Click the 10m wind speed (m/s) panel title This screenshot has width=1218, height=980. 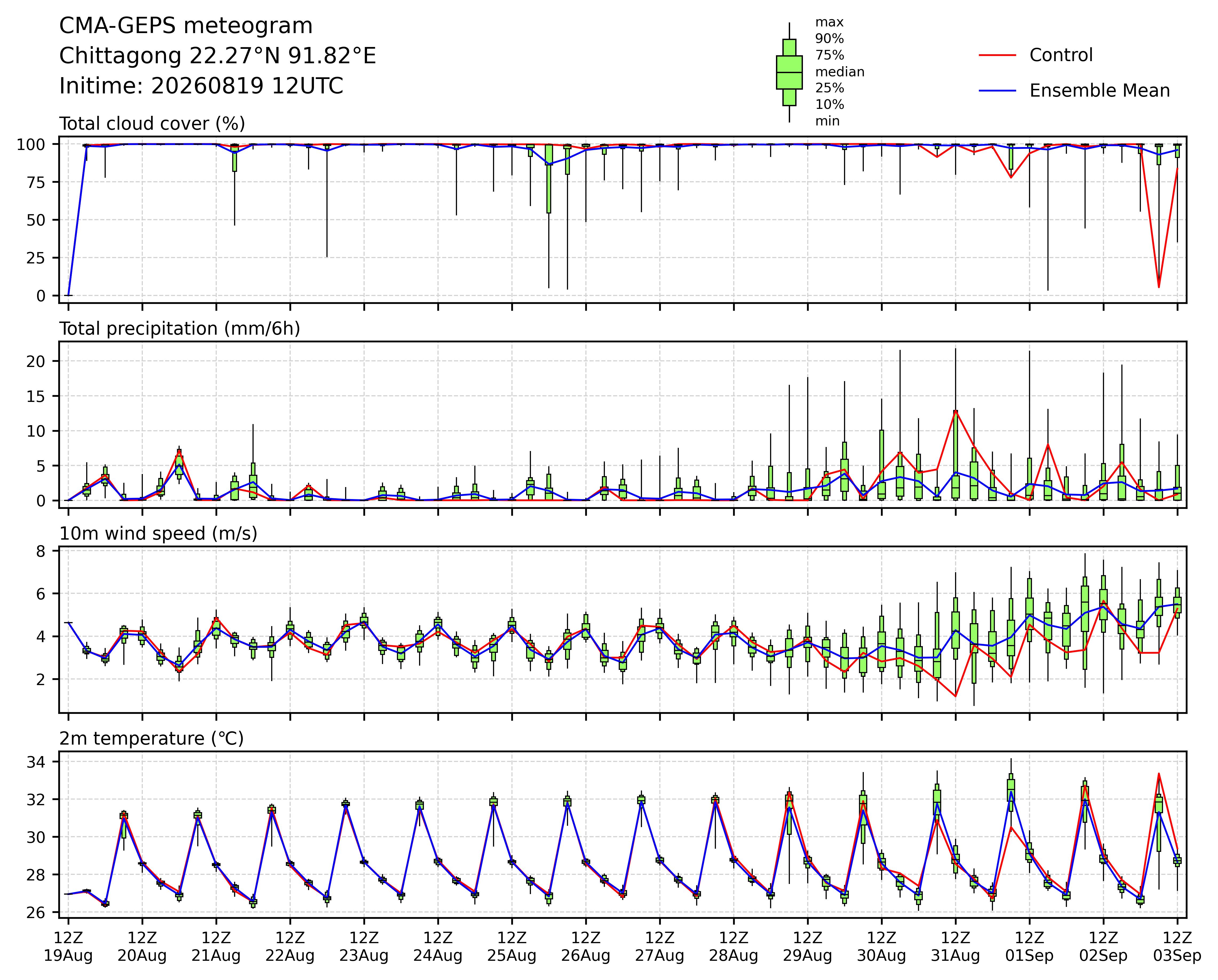pos(158,534)
